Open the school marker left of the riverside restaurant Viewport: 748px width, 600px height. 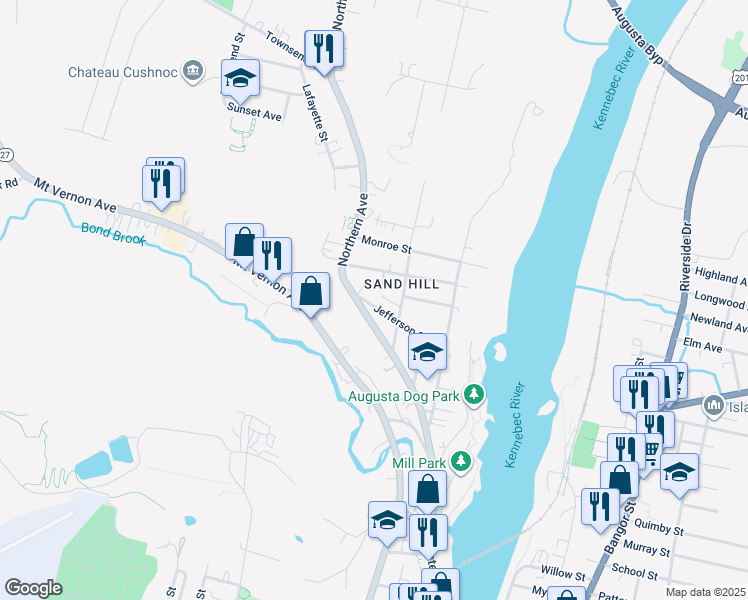tap(387, 520)
